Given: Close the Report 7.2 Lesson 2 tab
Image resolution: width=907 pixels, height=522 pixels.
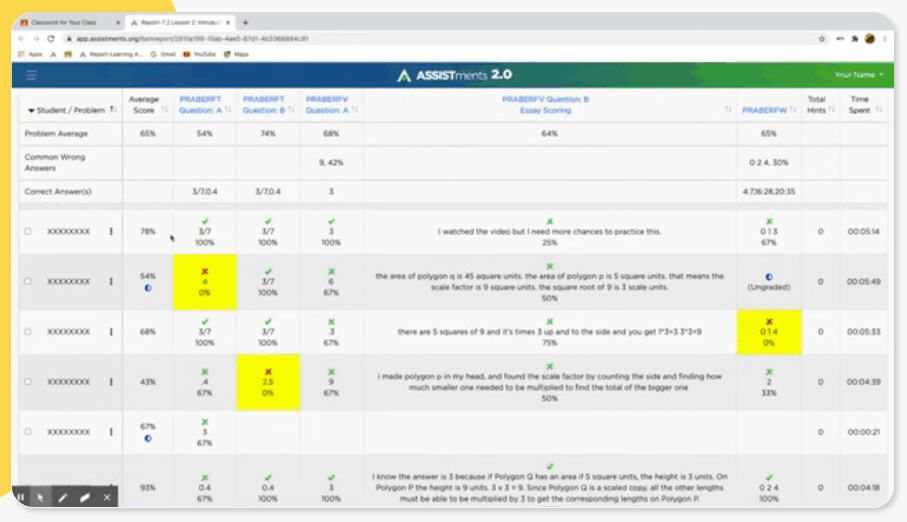Looking at the screenshot, I should click(228, 23).
